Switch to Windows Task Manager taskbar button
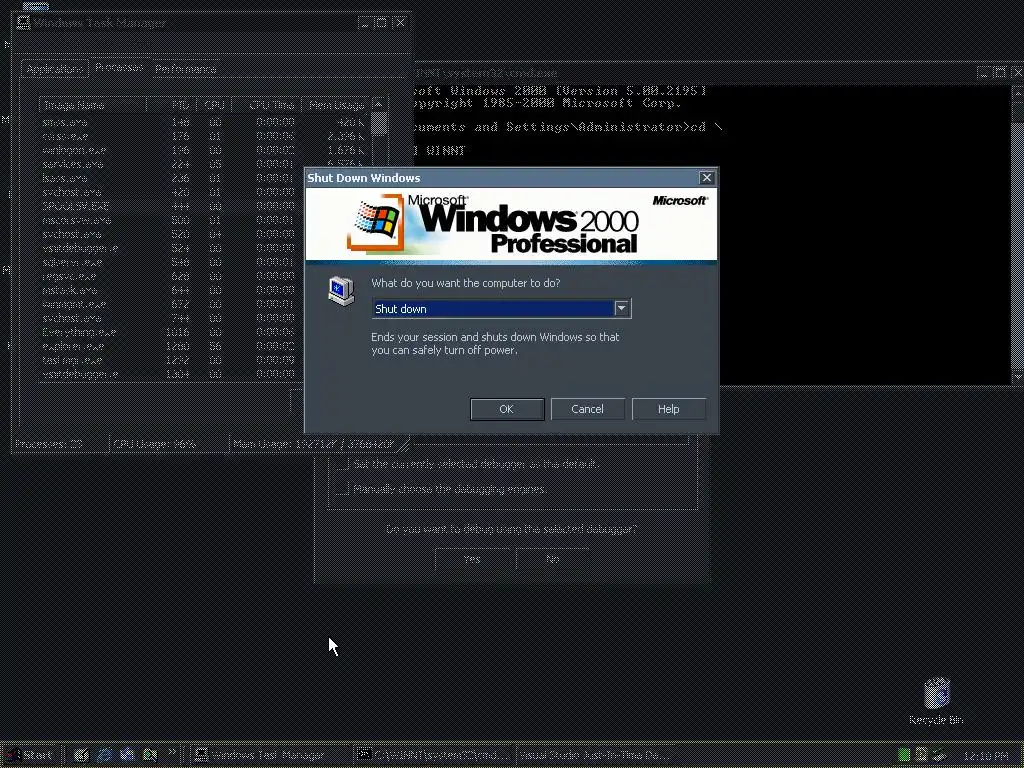The image size is (1024, 768). (x=270, y=755)
